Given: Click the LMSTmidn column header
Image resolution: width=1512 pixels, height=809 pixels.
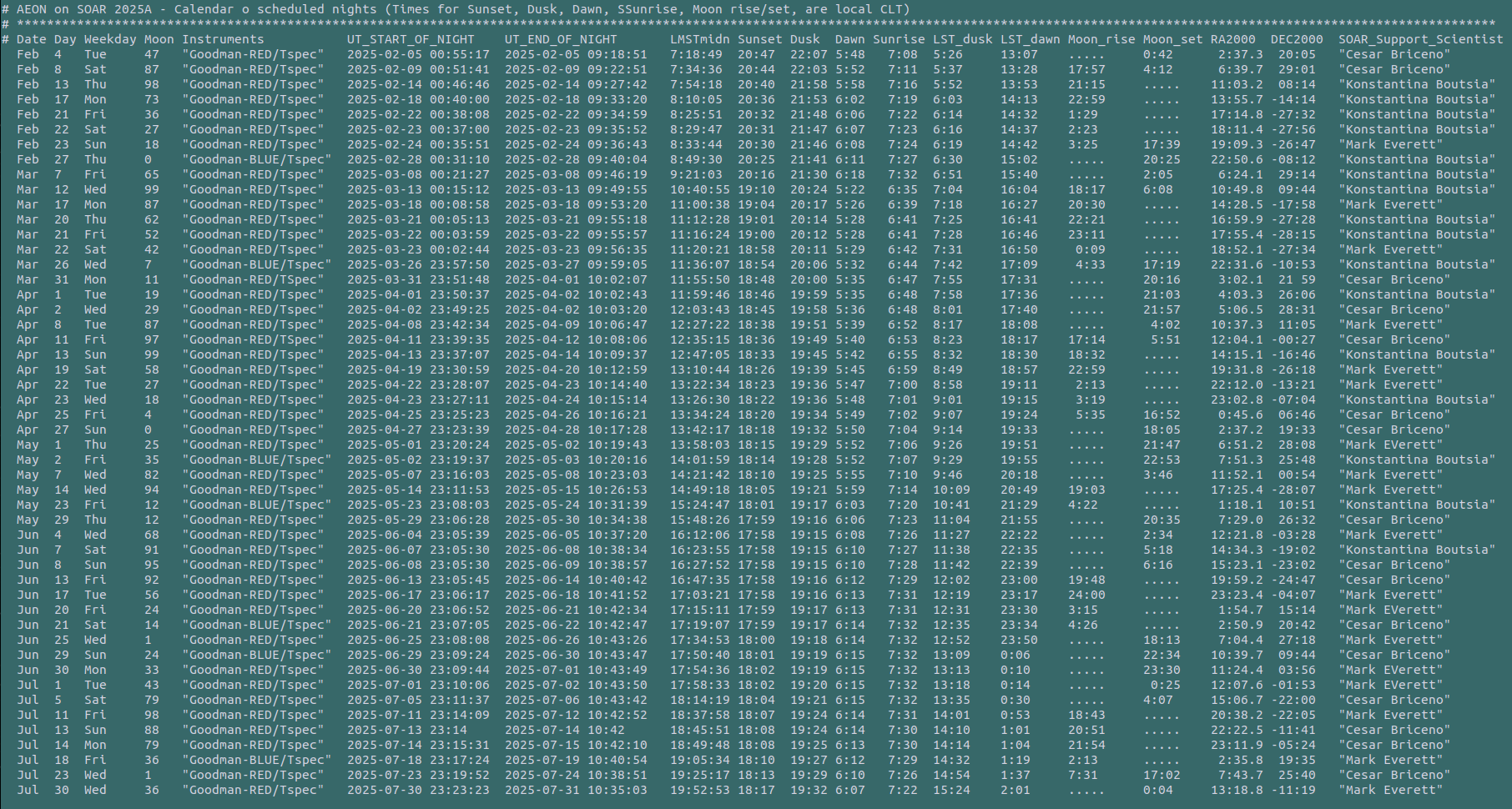Looking at the screenshot, I should click(x=700, y=39).
